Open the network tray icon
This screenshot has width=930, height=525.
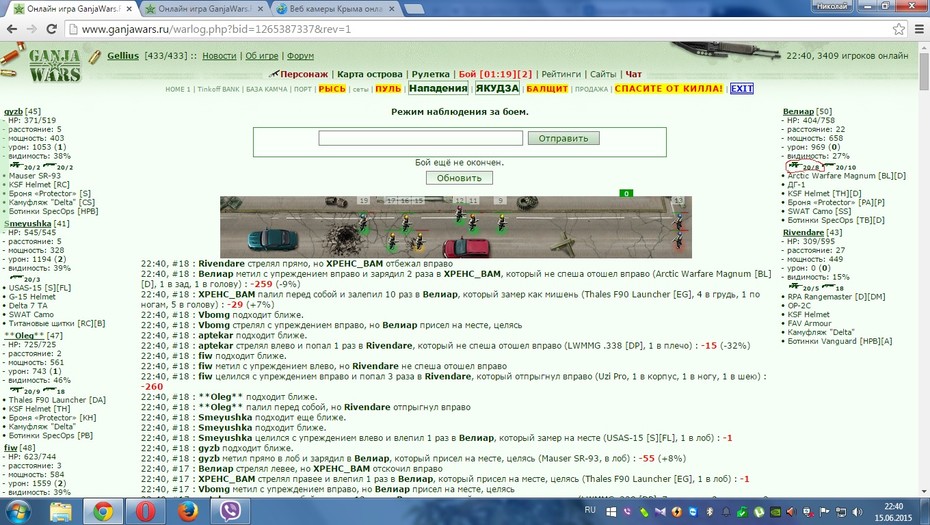point(840,511)
